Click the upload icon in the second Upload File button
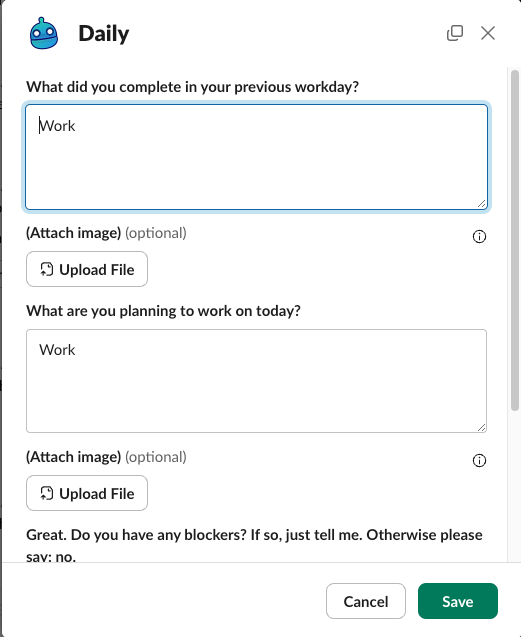521x637 pixels. [x=47, y=493]
